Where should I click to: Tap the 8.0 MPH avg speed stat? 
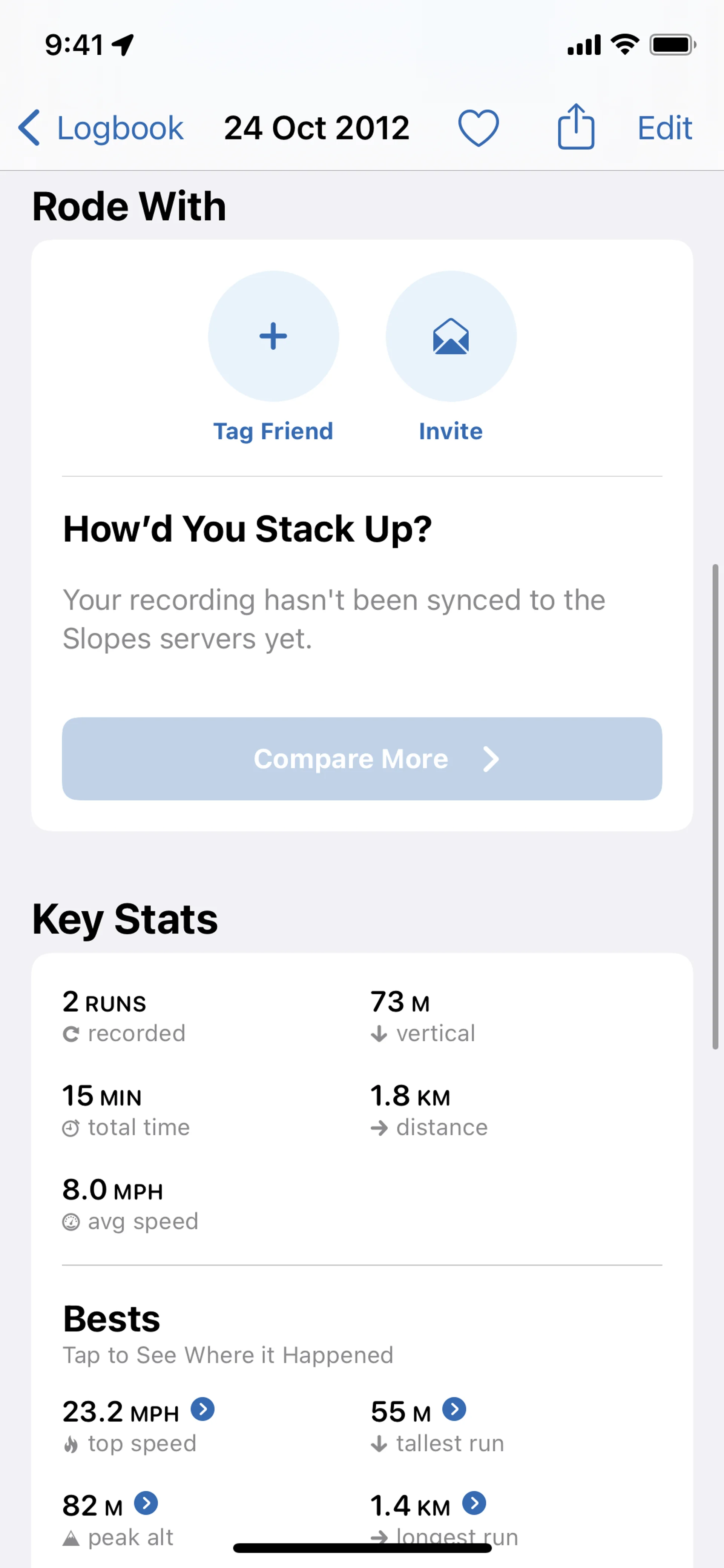130,1204
